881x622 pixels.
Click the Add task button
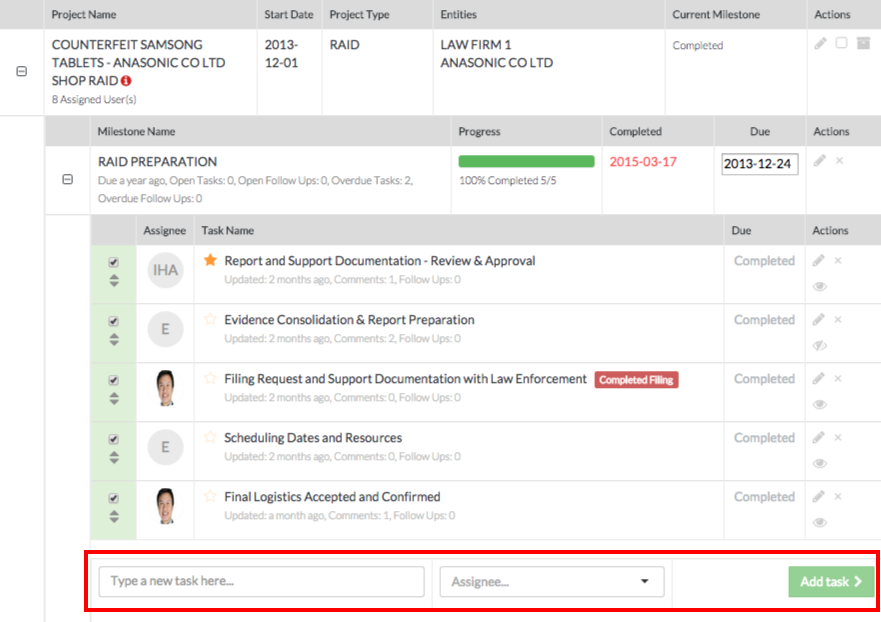pyautogui.click(x=830, y=582)
